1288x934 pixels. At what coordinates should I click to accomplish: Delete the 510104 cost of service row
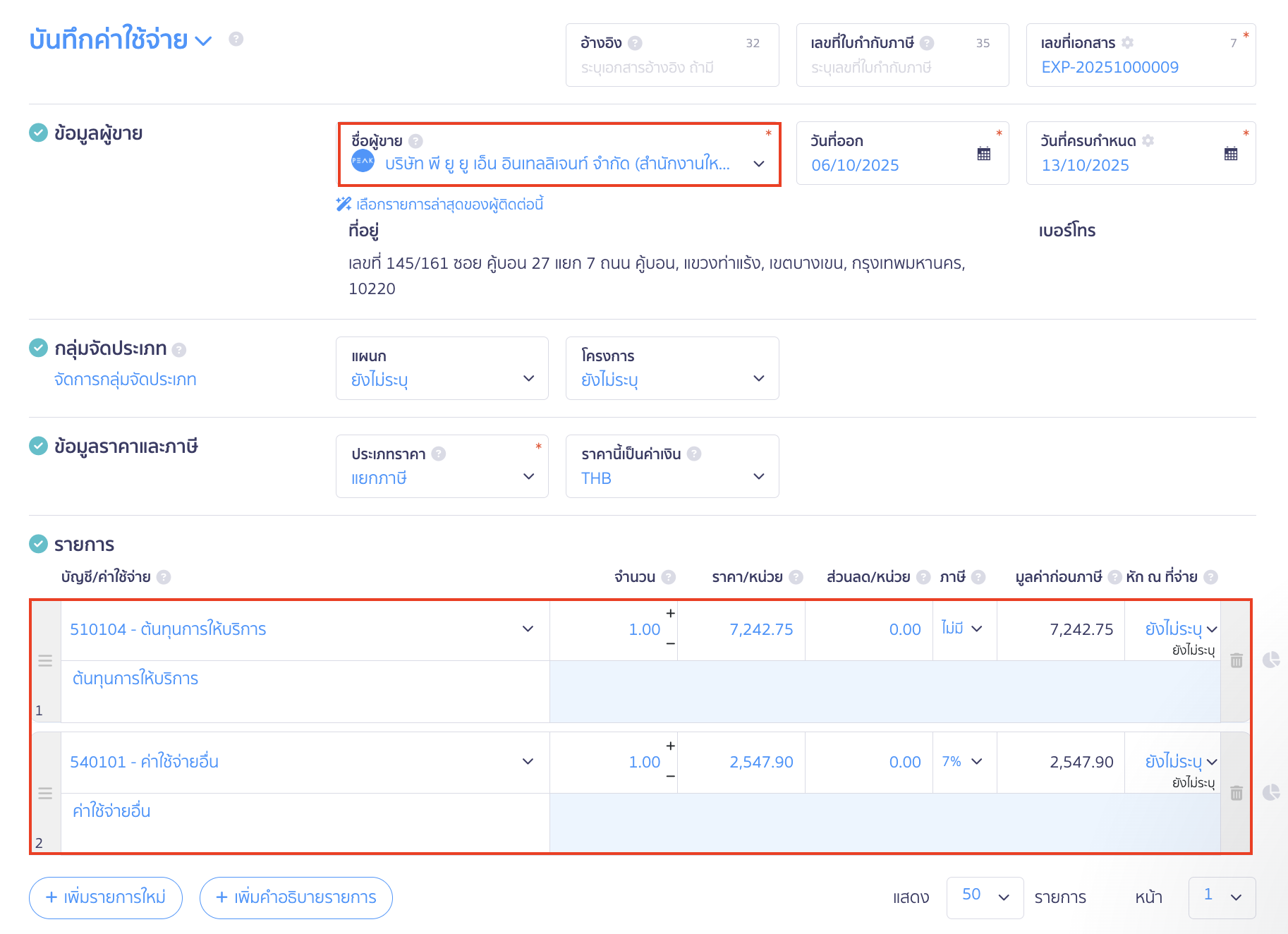[1236, 660]
